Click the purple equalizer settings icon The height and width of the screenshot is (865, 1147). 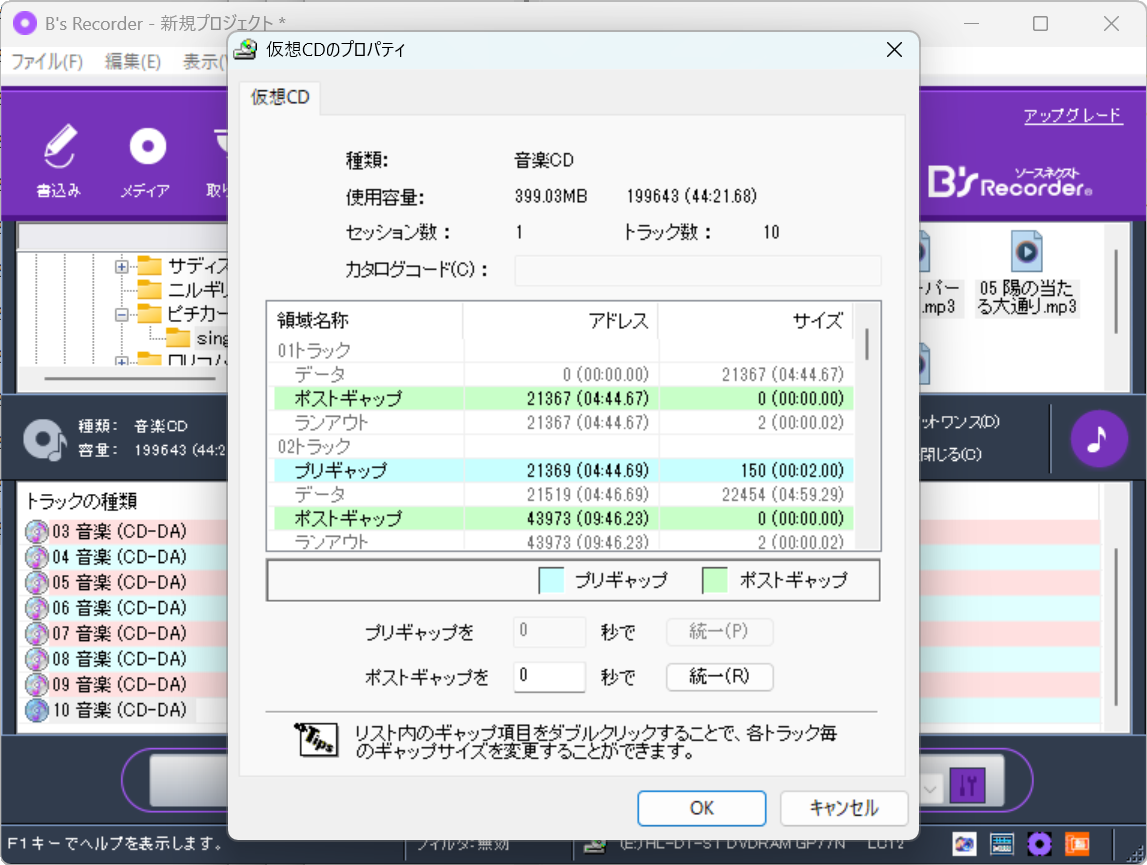tap(967, 785)
